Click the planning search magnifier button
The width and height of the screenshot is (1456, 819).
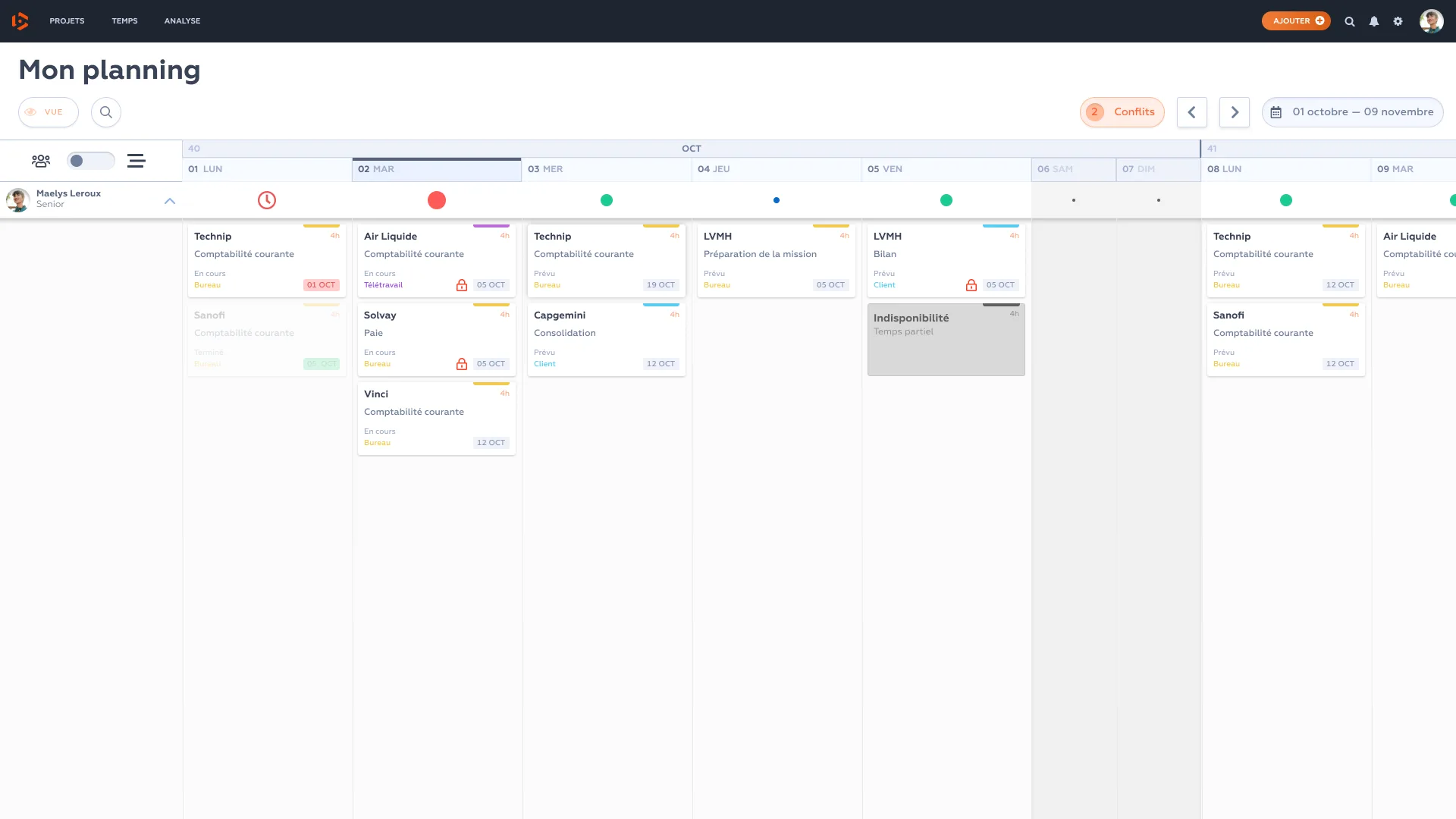[106, 112]
